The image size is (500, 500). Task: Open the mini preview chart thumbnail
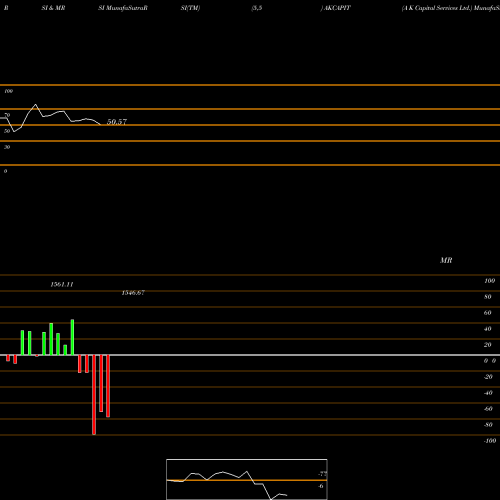(247, 479)
